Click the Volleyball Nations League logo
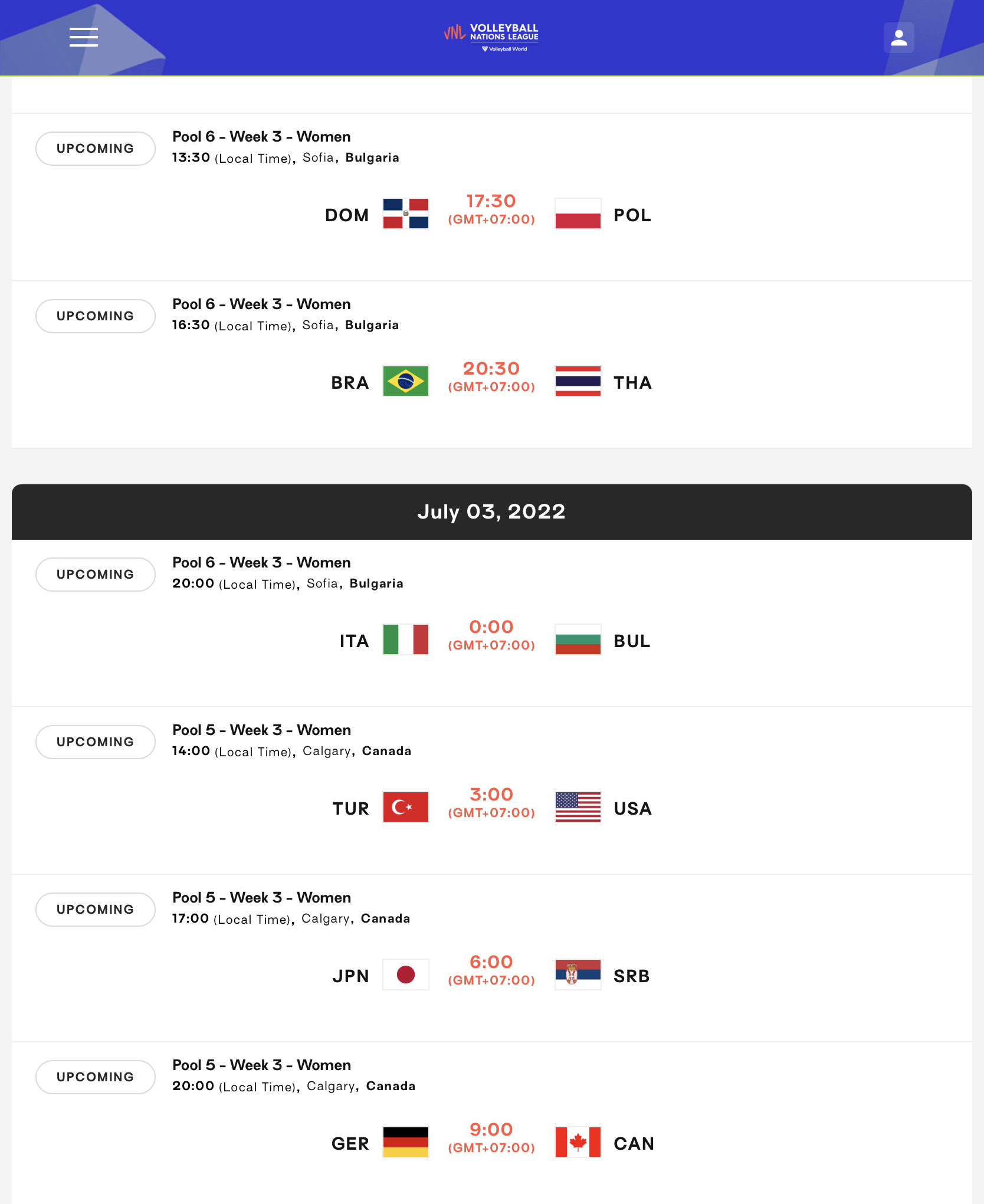 (491, 38)
